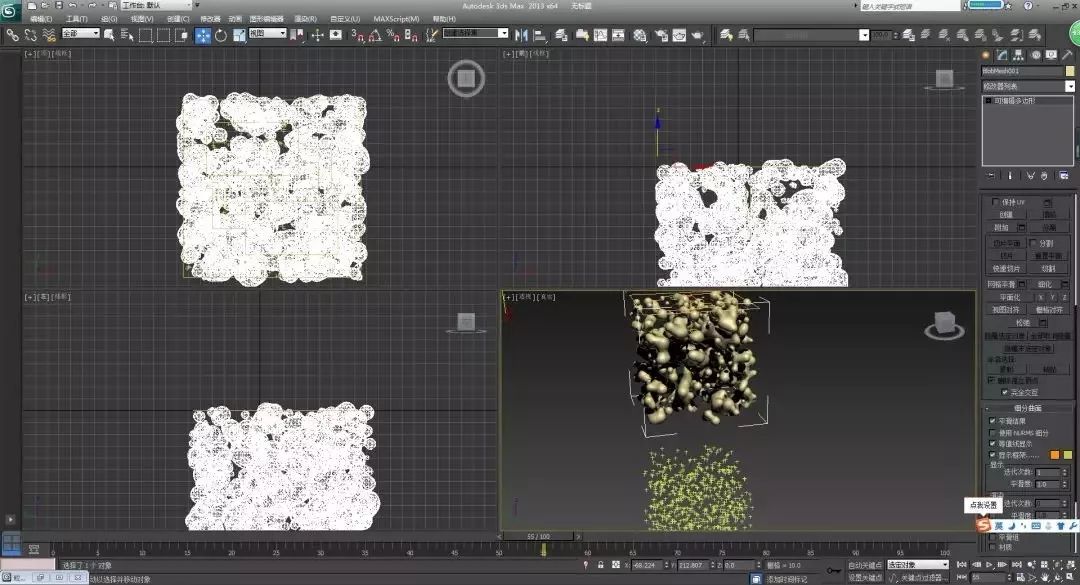The height and width of the screenshot is (585, 1080).
Task: Click the 快速切片 button
Action: click(1006, 268)
